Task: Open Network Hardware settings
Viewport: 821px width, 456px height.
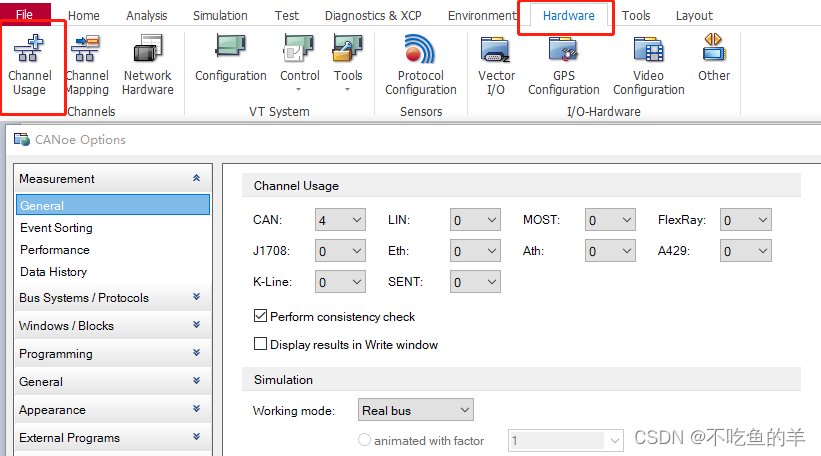Action: [x=148, y=65]
